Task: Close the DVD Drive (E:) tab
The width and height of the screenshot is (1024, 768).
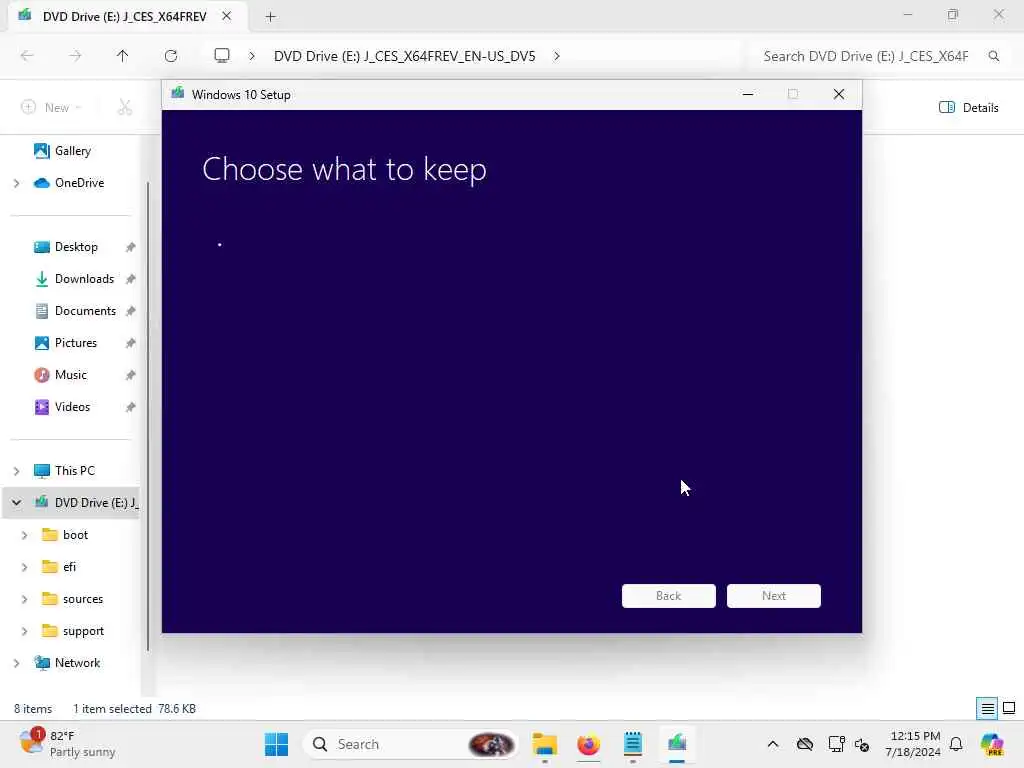Action: (226, 16)
